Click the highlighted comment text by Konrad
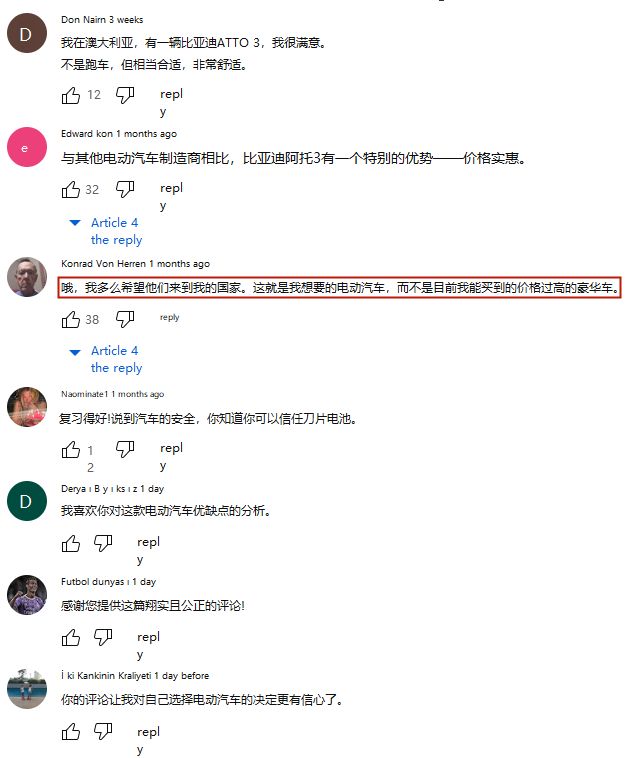Viewport: 627px width, 758px height. pos(339,288)
